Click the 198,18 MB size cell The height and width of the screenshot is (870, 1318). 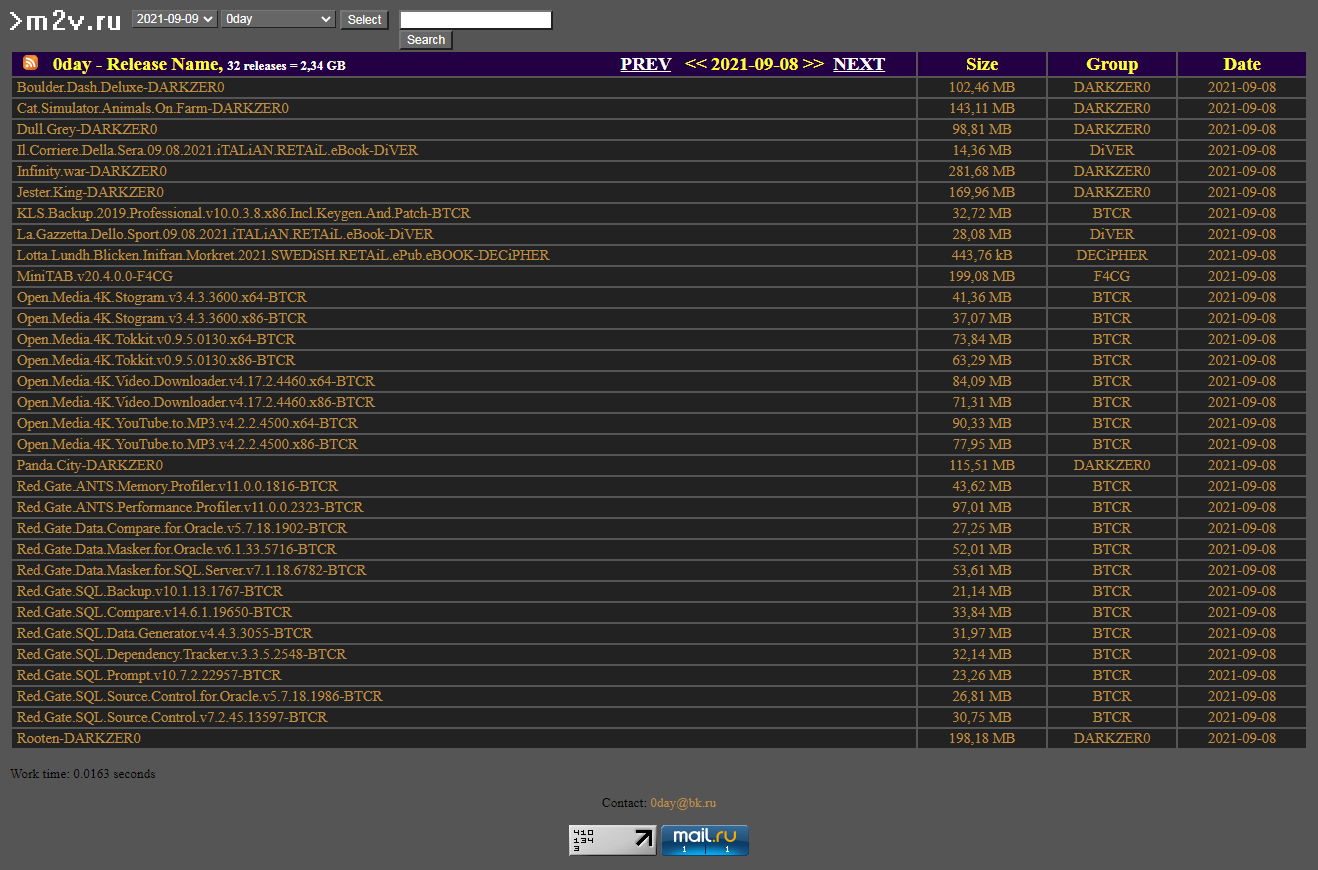(x=982, y=738)
